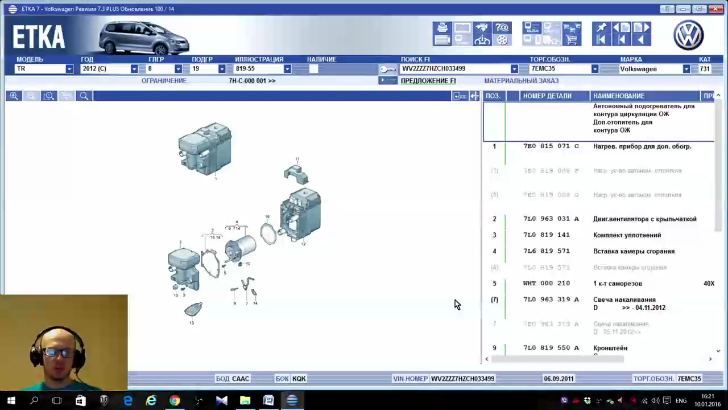
Task: Click the plain magnifier search icon above the illustration
Action: point(84,96)
